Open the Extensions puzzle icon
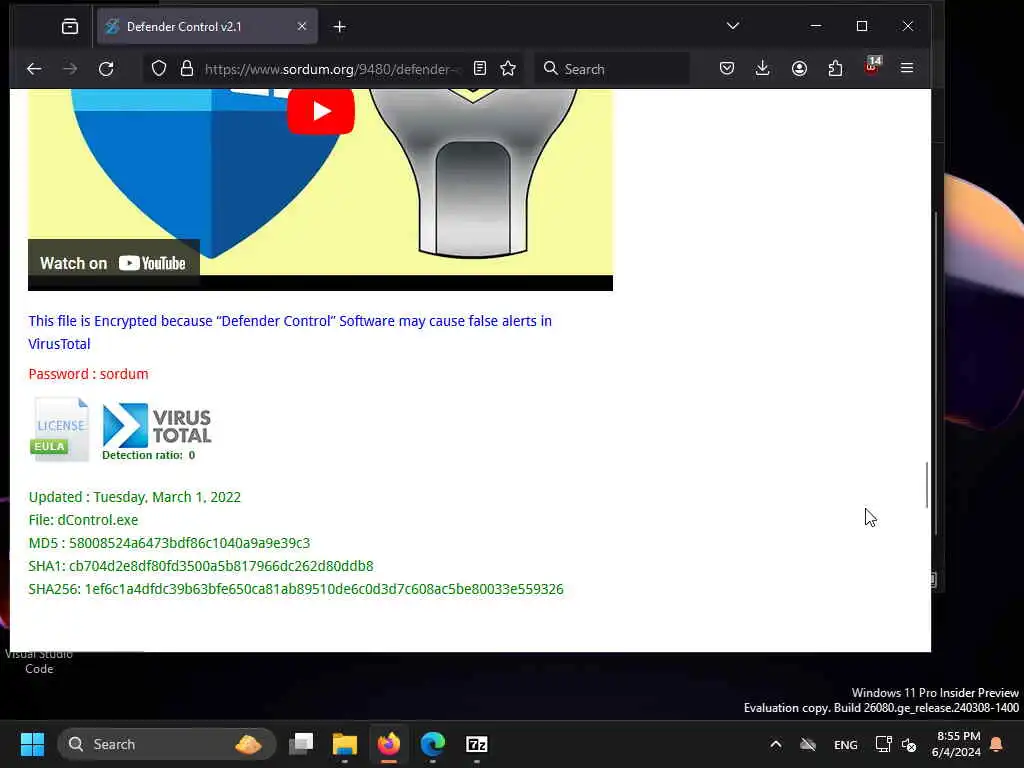The height and width of the screenshot is (768, 1024). (835, 69)
